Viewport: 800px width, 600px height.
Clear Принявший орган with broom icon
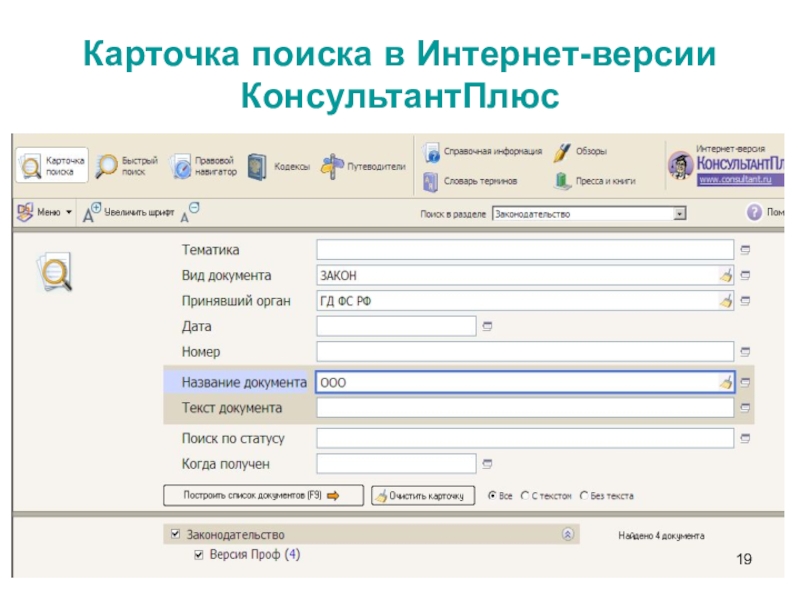point(726,301)
